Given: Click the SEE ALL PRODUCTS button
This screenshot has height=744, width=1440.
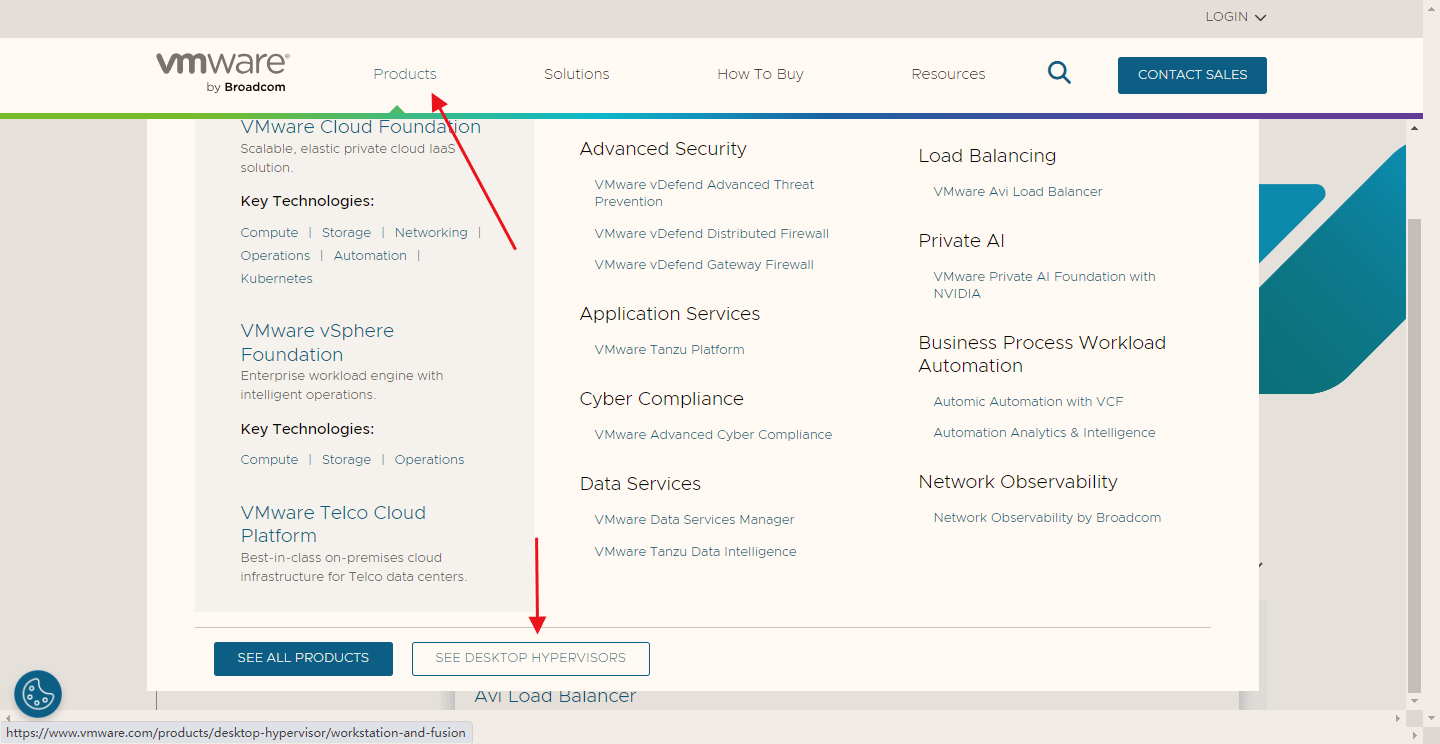Looking at the screenshot, I should coord(303,658).
